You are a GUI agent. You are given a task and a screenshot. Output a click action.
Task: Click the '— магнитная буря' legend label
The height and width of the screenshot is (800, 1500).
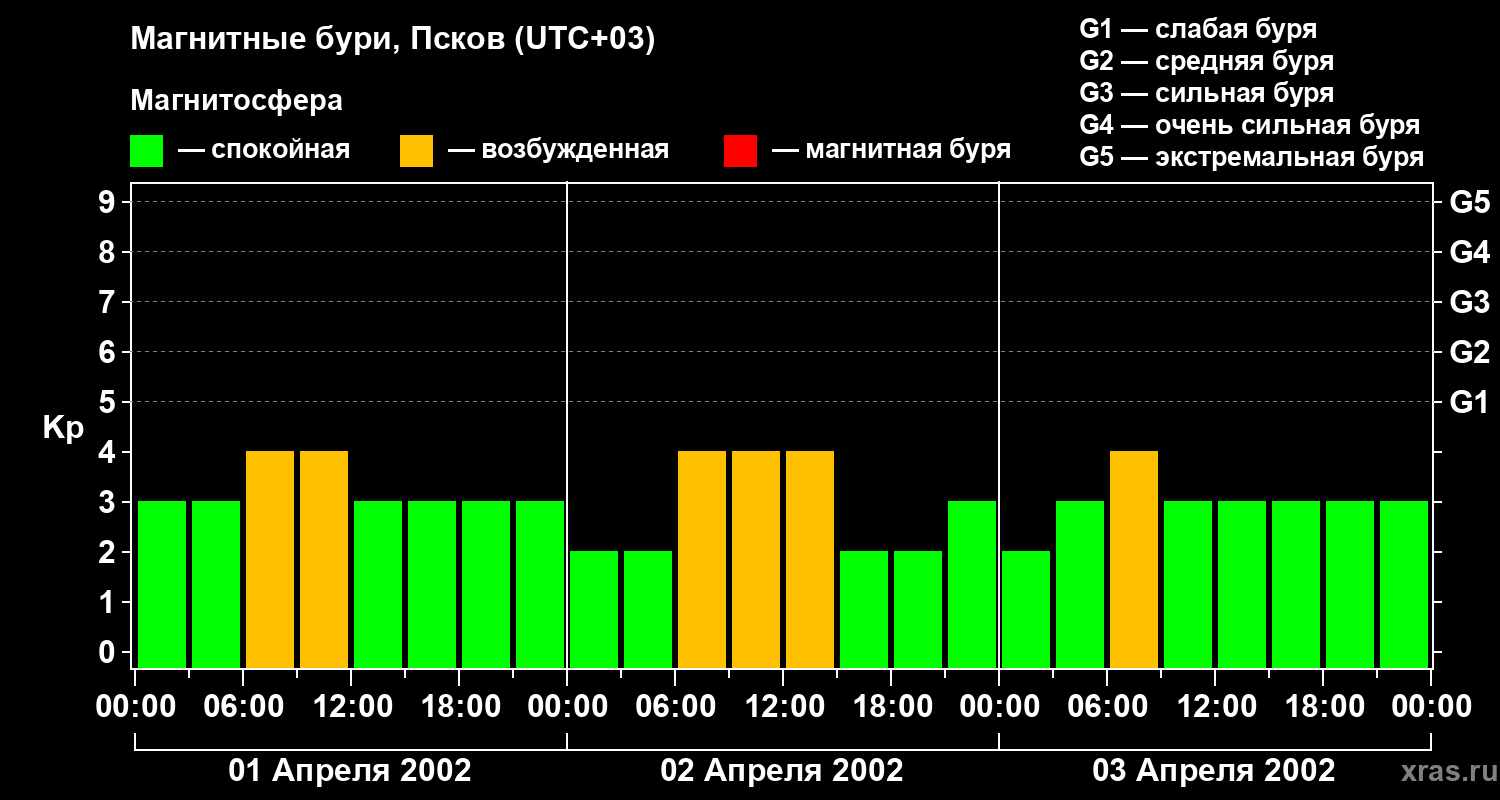892,151
